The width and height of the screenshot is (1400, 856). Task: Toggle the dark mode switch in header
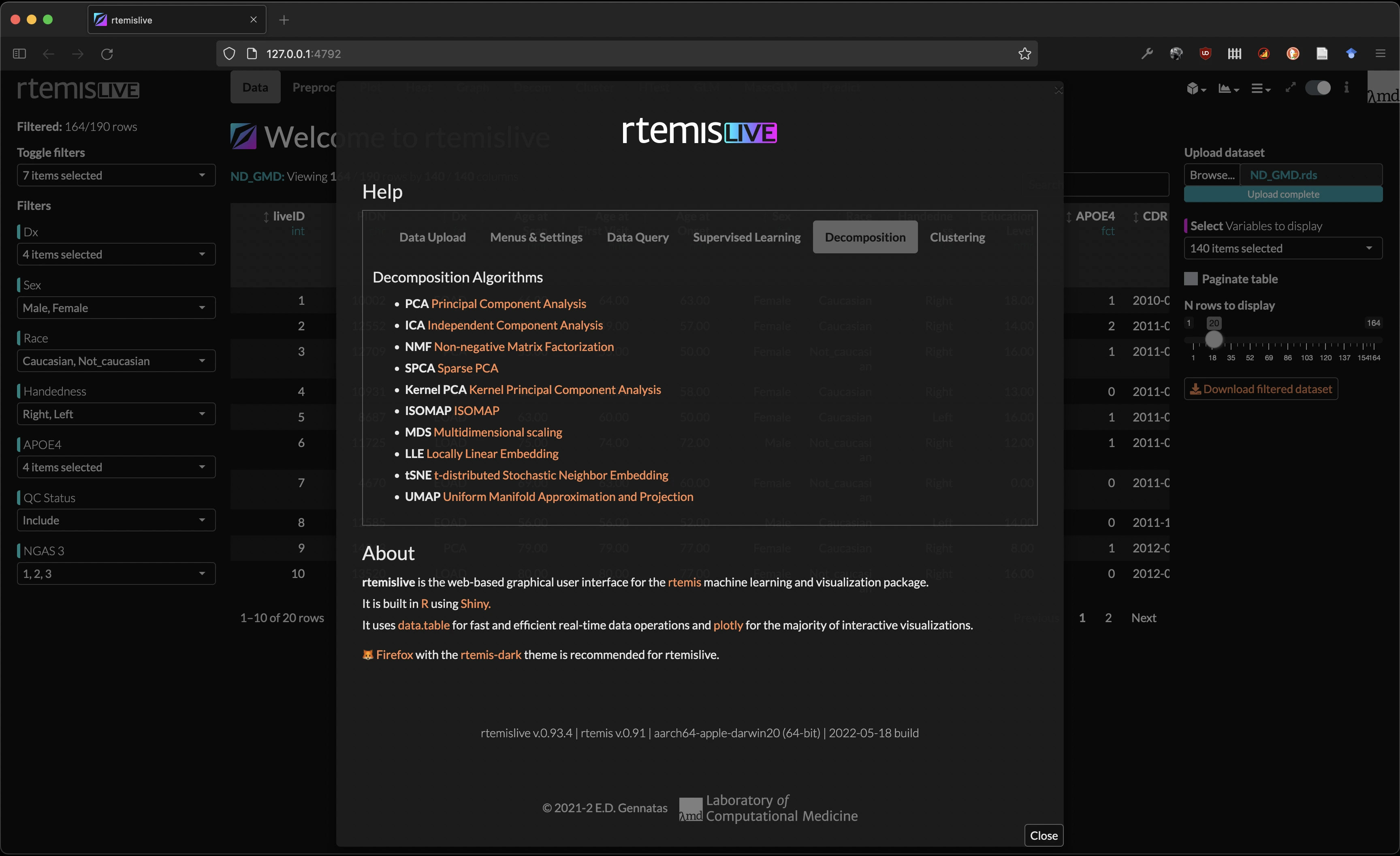coord(1318,88)
